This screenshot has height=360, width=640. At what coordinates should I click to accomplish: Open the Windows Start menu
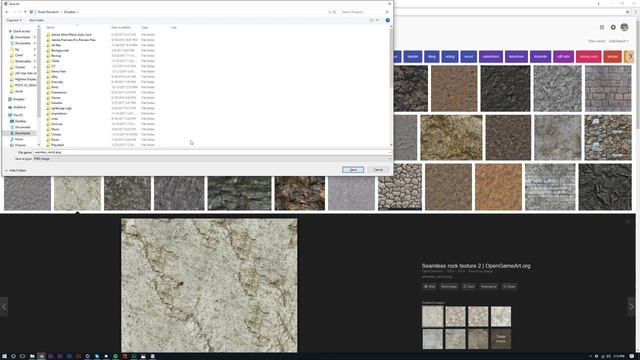coord(4,356)
